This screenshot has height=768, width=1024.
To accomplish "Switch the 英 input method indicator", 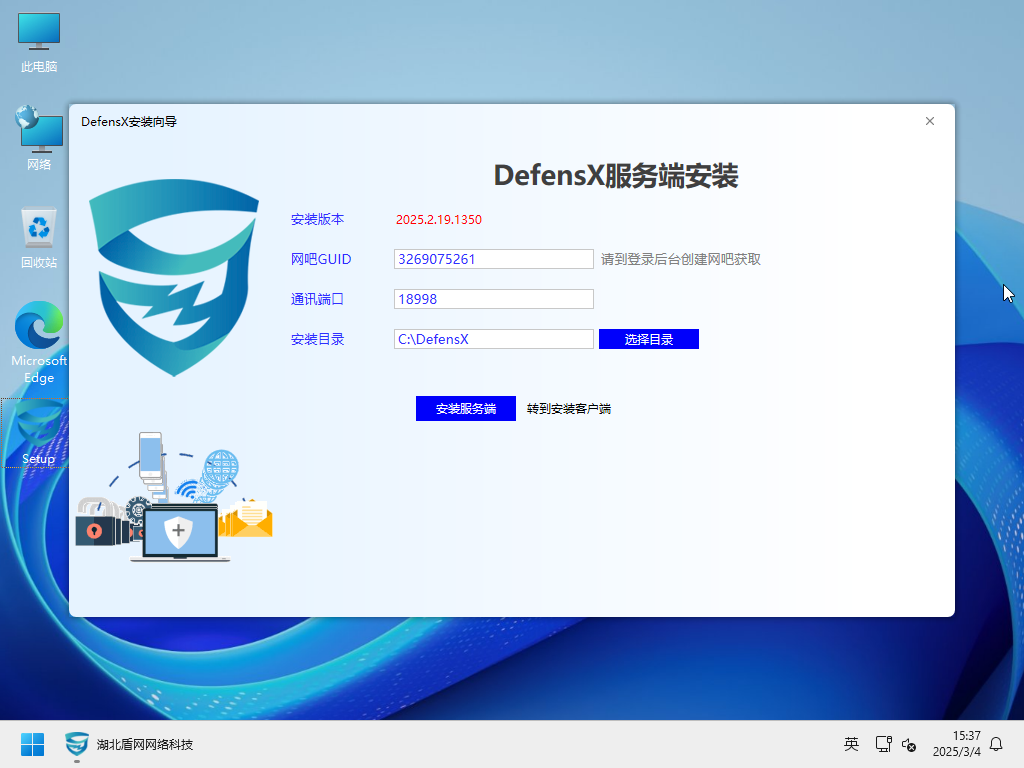I will [851, 744].
